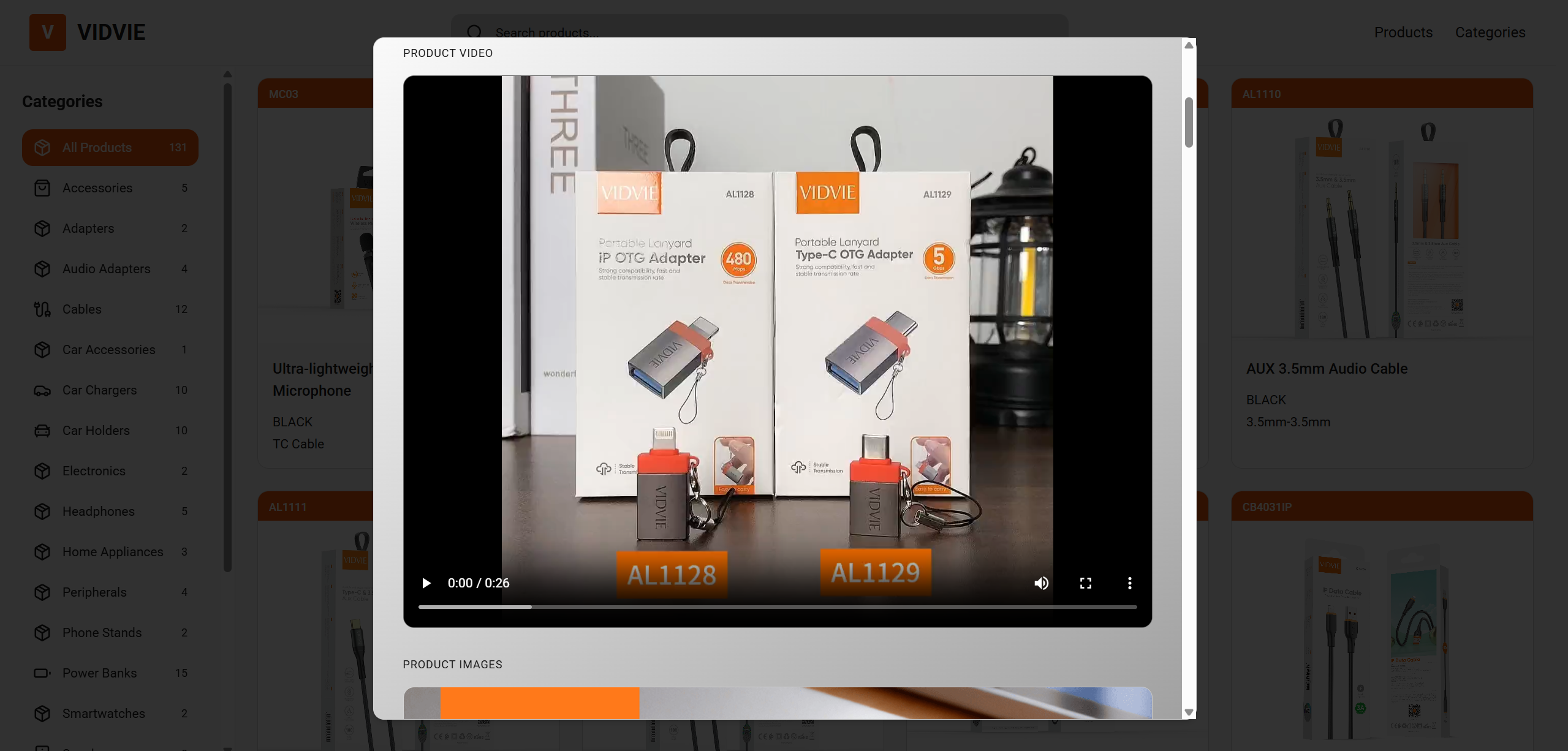Focus the Search products field
The width and height of the screenshot is (1568, 751).
click(x=760, y=32)
